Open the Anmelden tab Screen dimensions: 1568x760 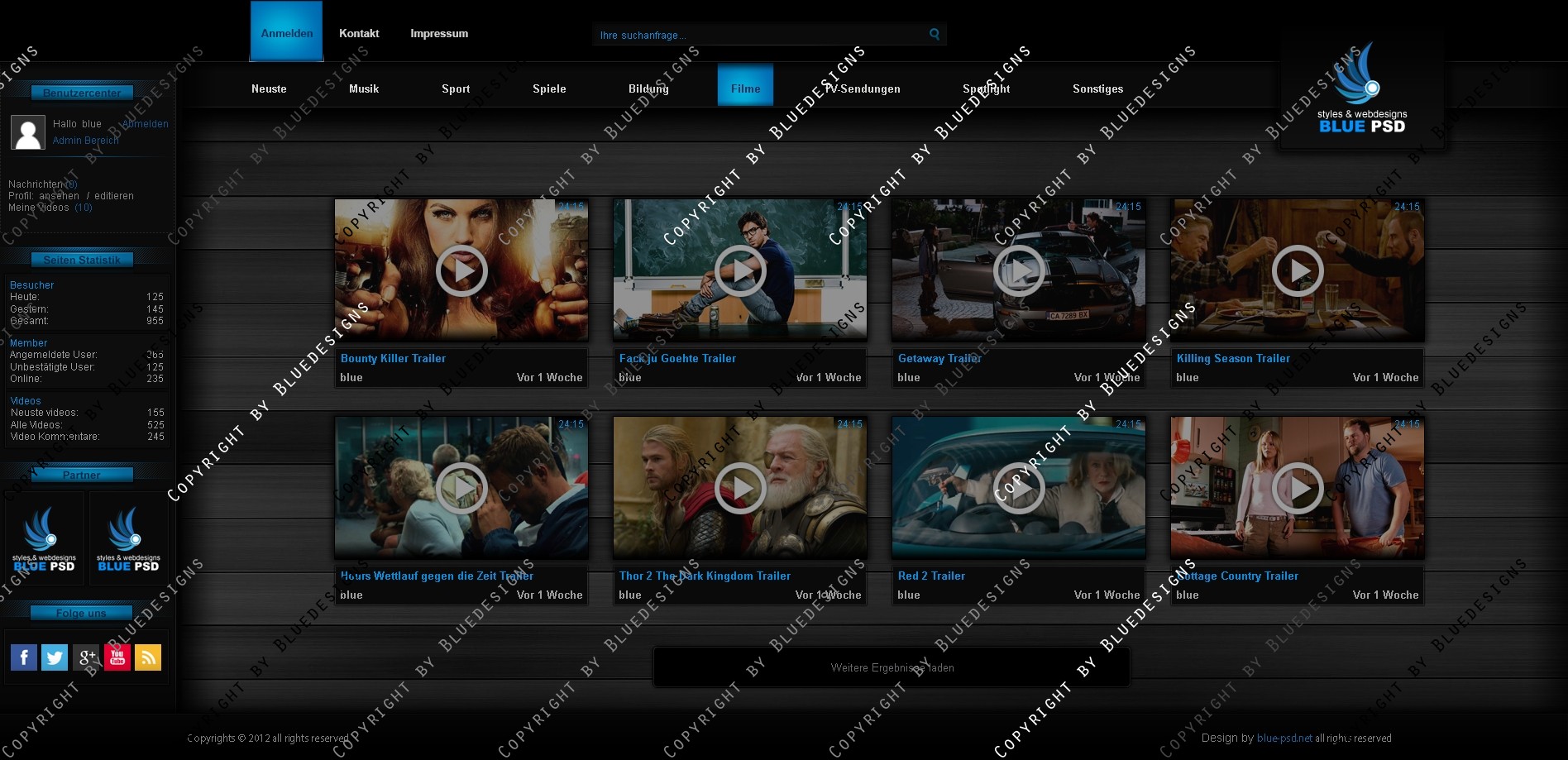click(x=287, y=31)
